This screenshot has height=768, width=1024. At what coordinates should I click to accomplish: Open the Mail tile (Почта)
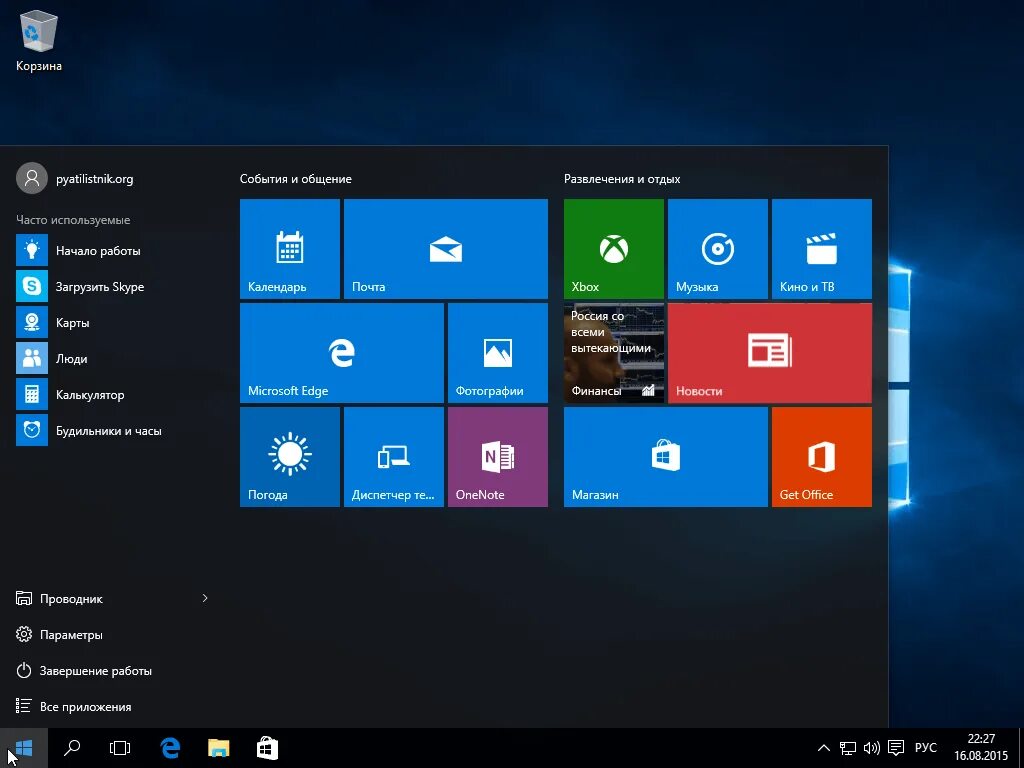[x=445, y=249]
